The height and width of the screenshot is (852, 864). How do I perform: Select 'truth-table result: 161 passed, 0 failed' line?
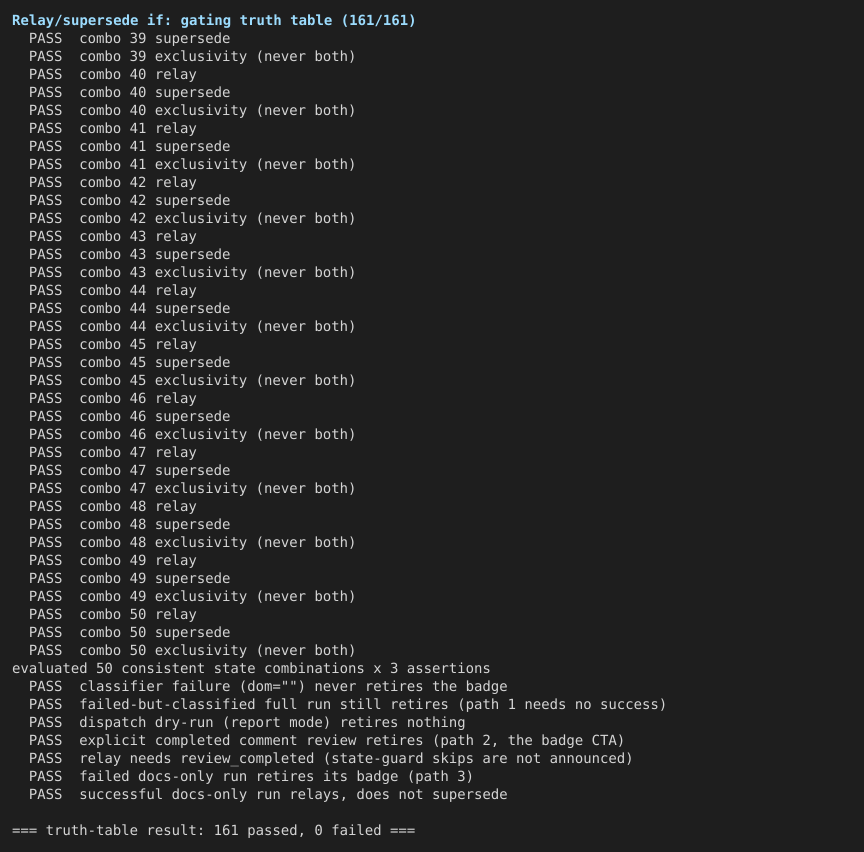(x=214, y=831)
